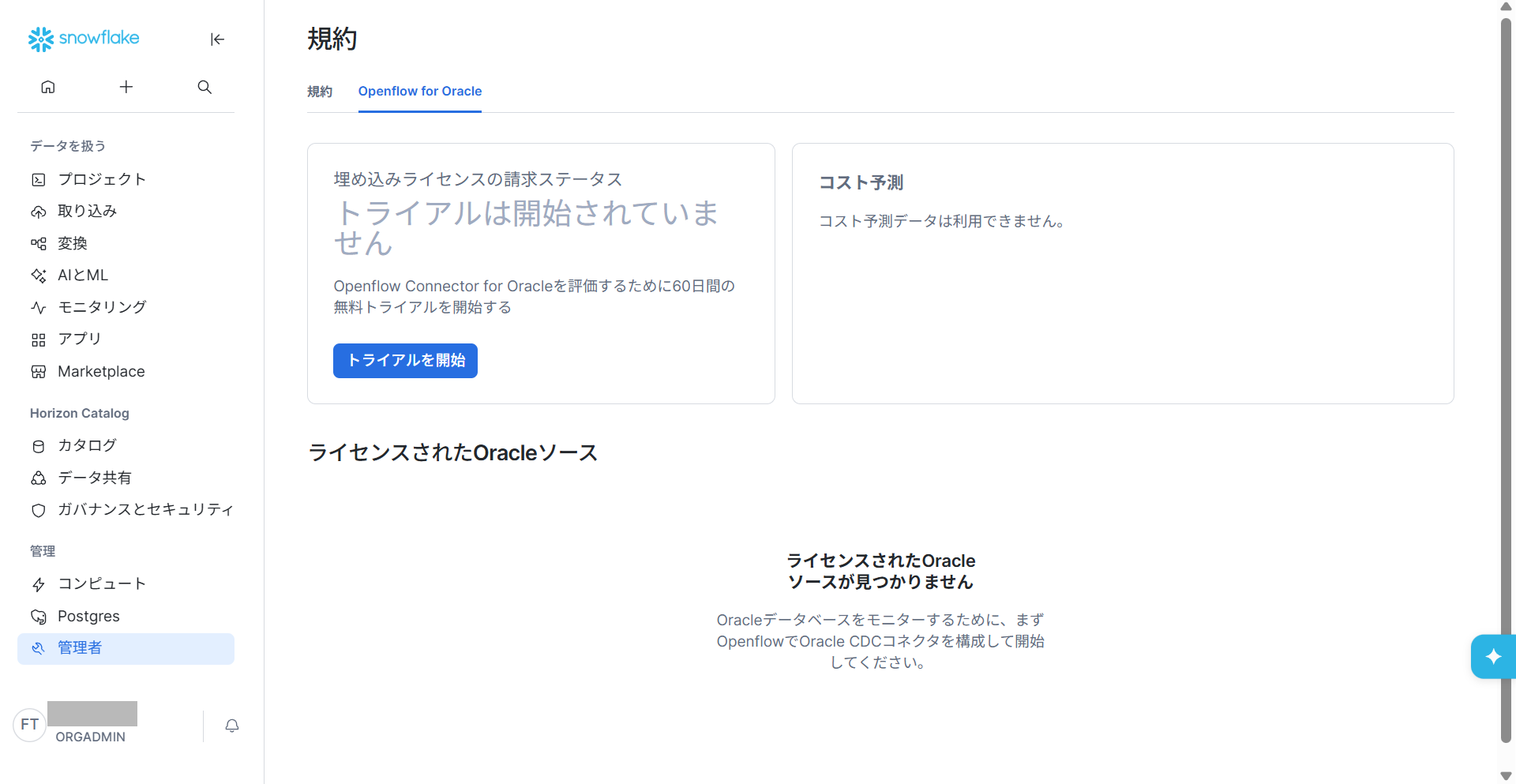The height and width of the screenshot is (784, 1516).
Task: Click the Snowflake logo
Action: coord(84,39)
